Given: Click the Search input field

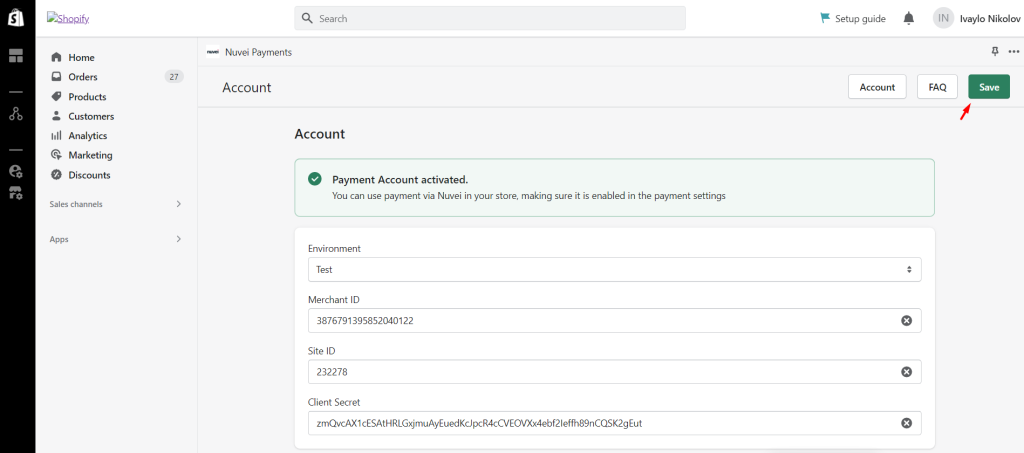Looking at the screenshot, I should (490, 18).
